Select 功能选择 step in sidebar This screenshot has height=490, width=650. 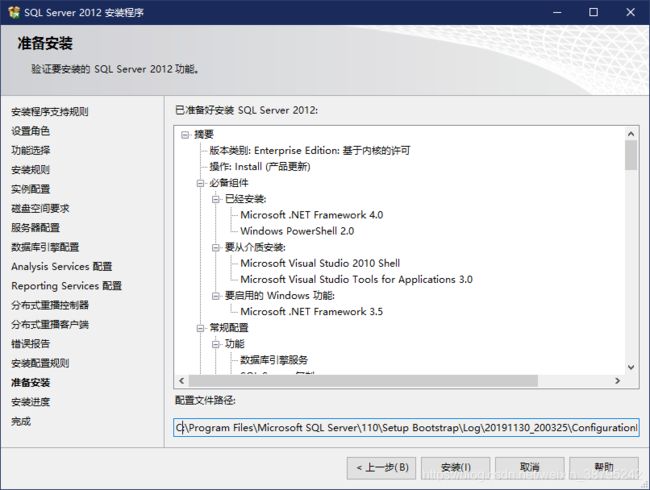31,150
